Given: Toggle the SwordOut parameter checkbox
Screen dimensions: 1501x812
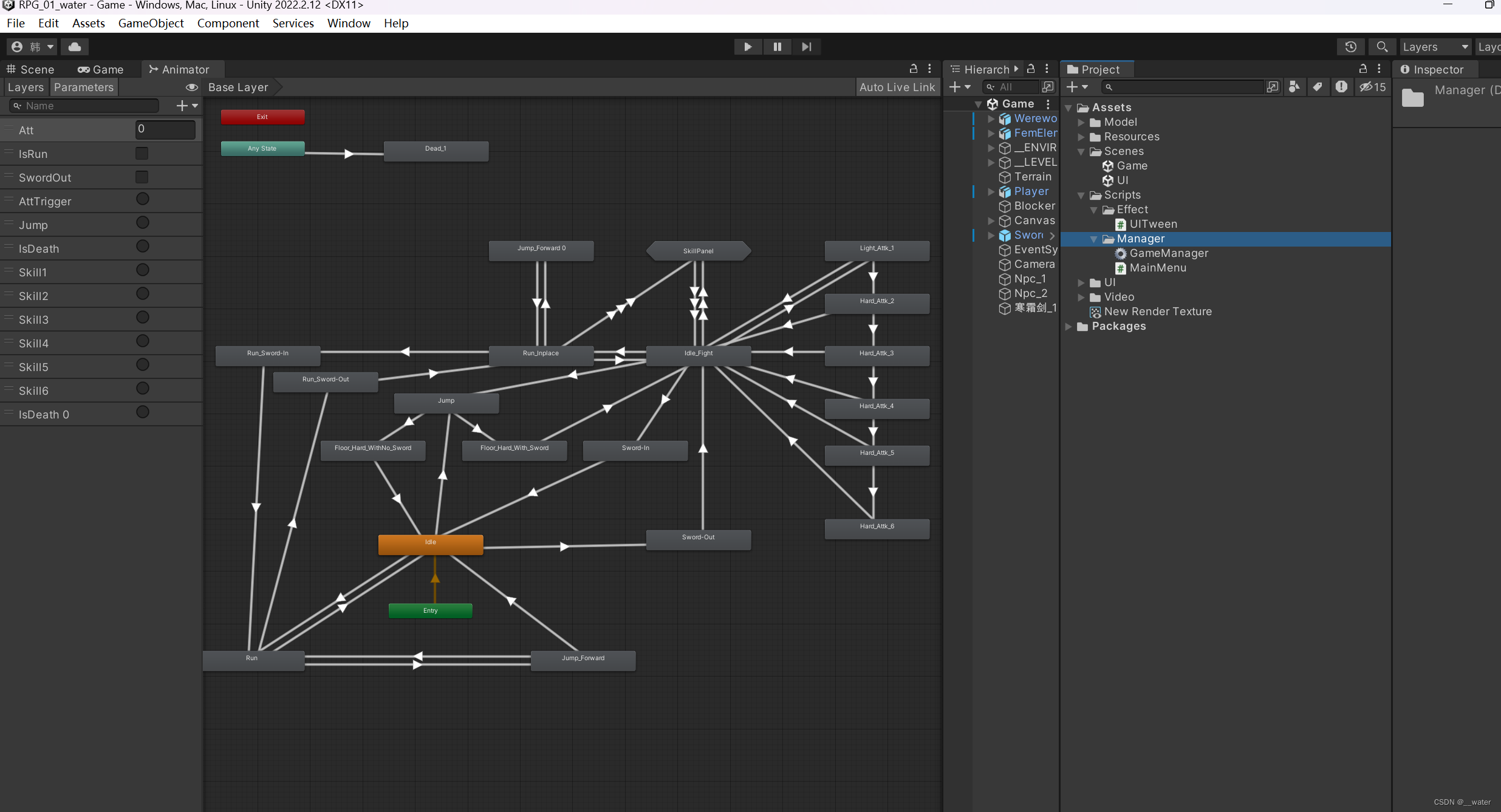Looking at the screenshot, I should [142, 177].
